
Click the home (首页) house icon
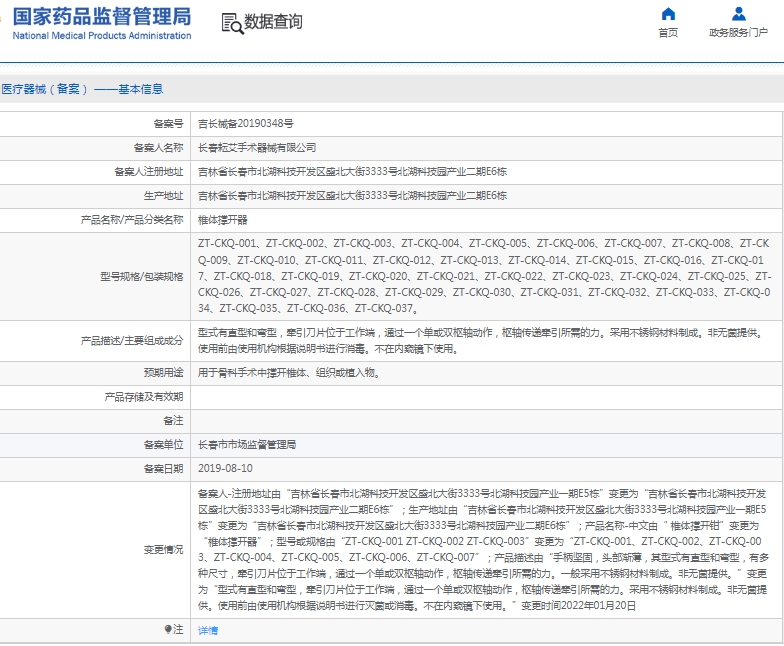(x=668, y=14)
